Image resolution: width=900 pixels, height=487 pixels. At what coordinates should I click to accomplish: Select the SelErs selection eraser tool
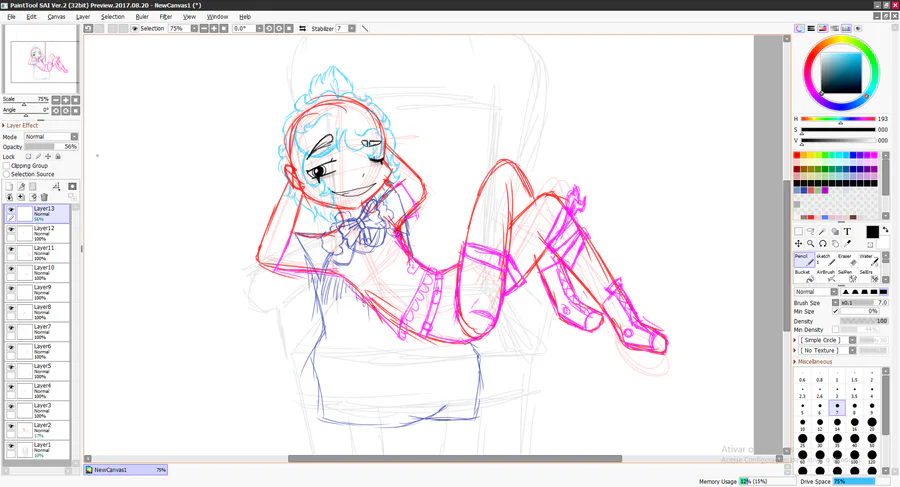(868, 276)
